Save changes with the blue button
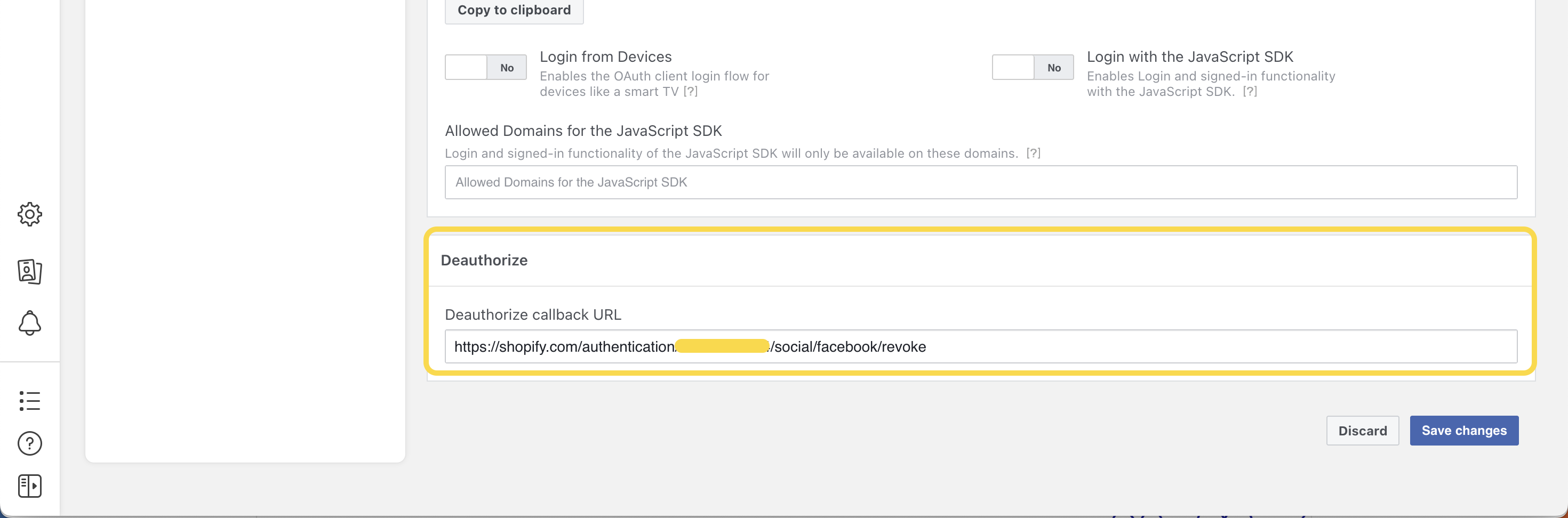 [1464, 431]
